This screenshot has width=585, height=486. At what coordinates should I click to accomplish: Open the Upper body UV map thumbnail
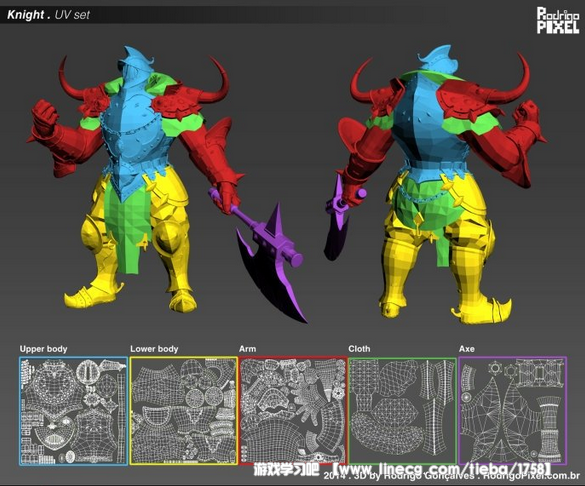pyautogui.click(x=73, y=411)
